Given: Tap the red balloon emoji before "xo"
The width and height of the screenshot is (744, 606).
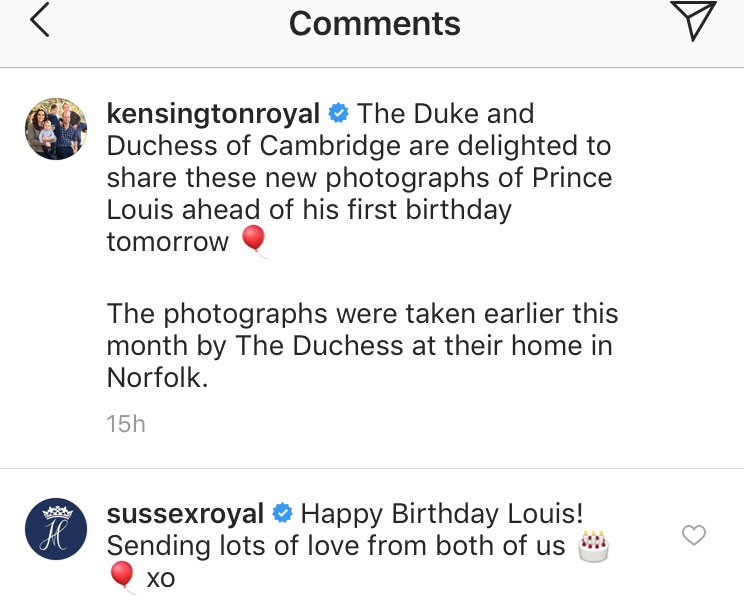Looking at the screenshot, I should coord(121,578).
